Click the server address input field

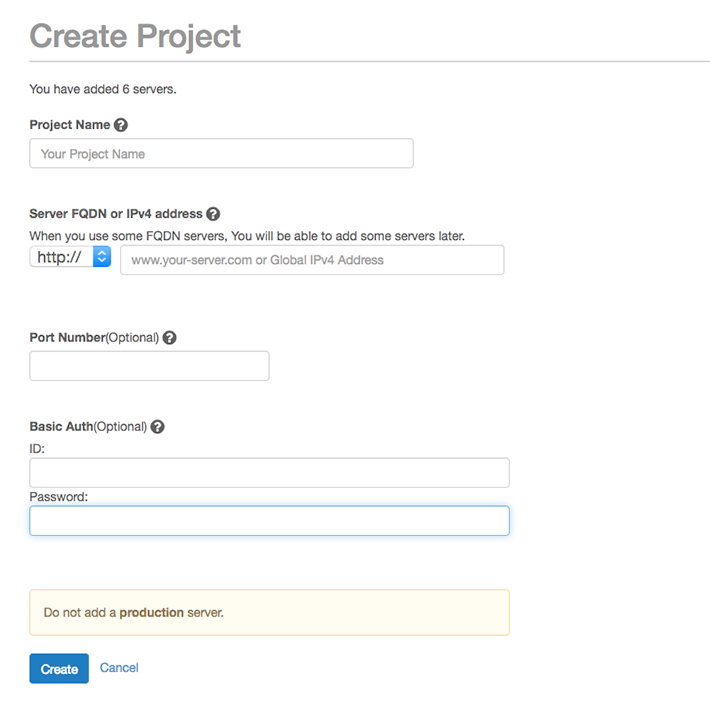(x=312, y=260)
